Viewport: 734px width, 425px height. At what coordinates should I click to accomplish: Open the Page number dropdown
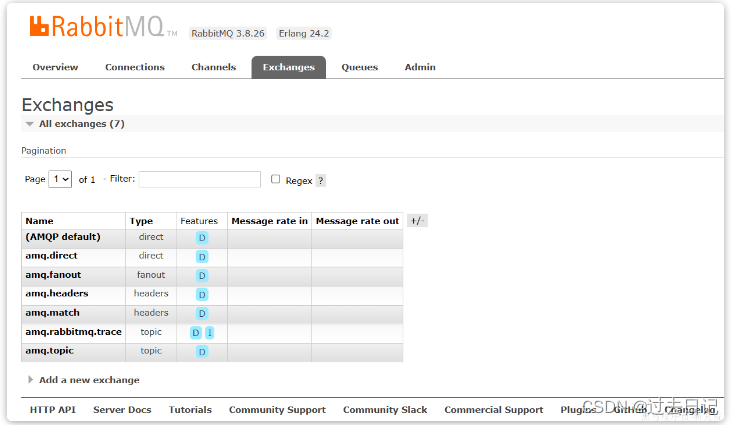pos(60,179)
